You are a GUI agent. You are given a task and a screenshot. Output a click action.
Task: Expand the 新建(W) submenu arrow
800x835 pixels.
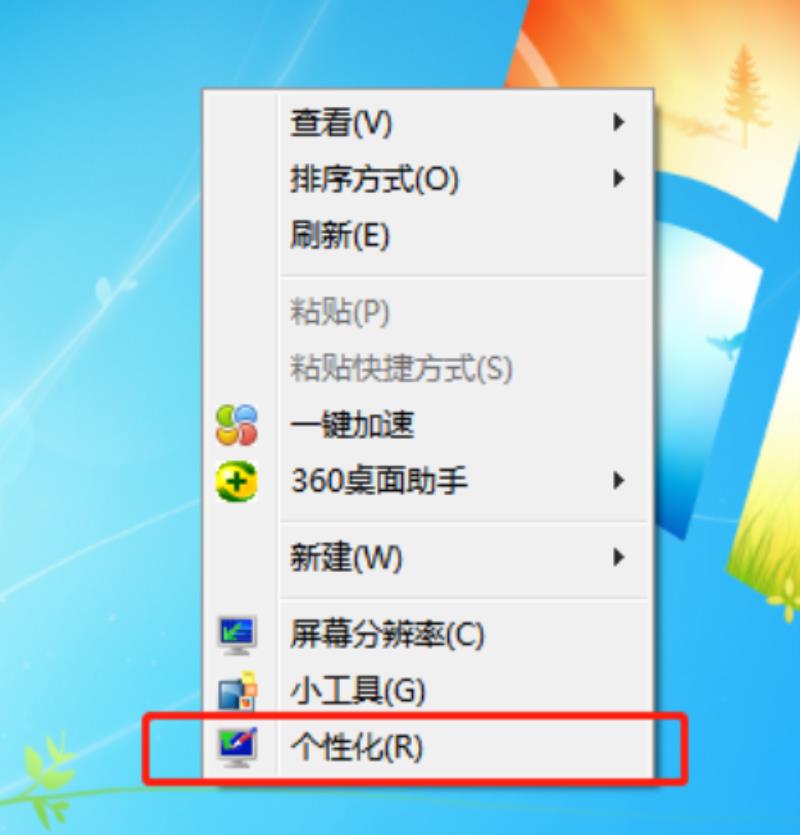618,558
